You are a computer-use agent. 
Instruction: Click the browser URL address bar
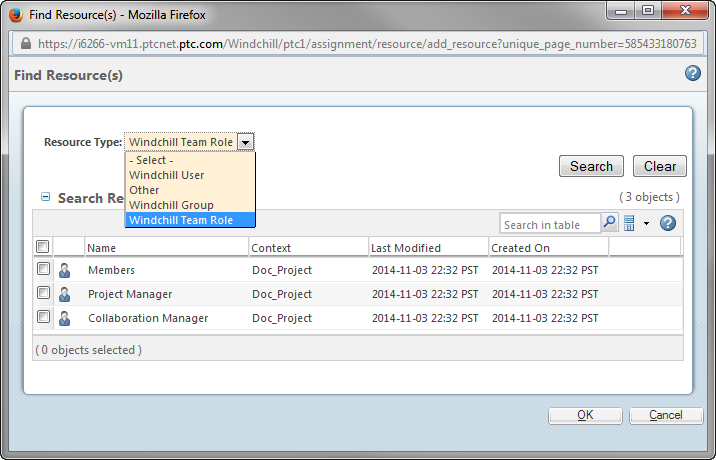click(x=358, y=44)
